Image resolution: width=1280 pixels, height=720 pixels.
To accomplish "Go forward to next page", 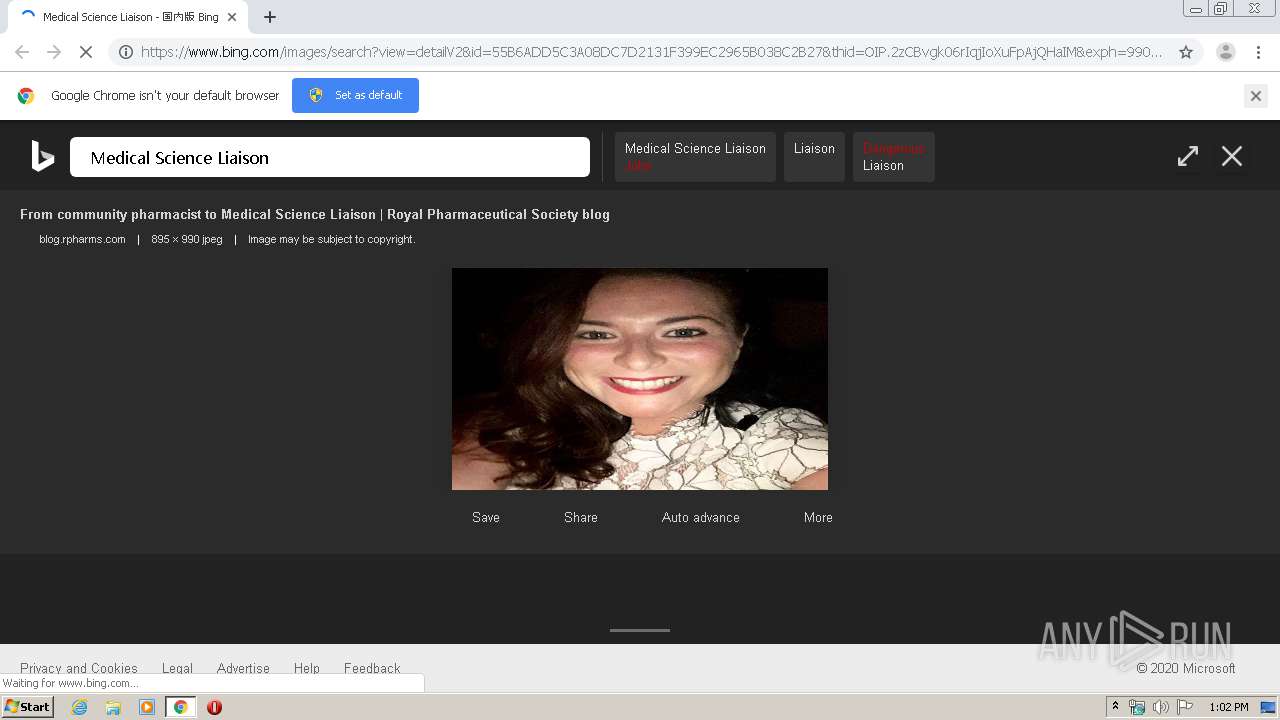I will 54,52.
